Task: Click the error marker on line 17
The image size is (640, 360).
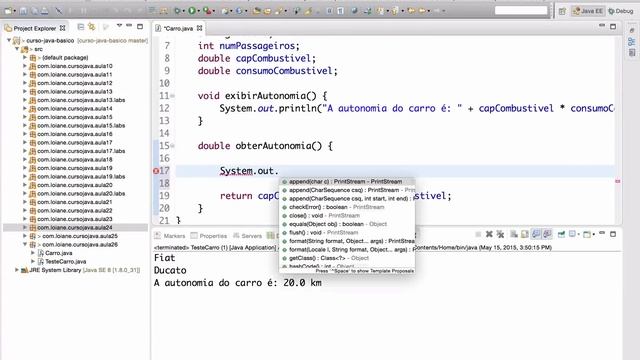Action: coord(156,171)
